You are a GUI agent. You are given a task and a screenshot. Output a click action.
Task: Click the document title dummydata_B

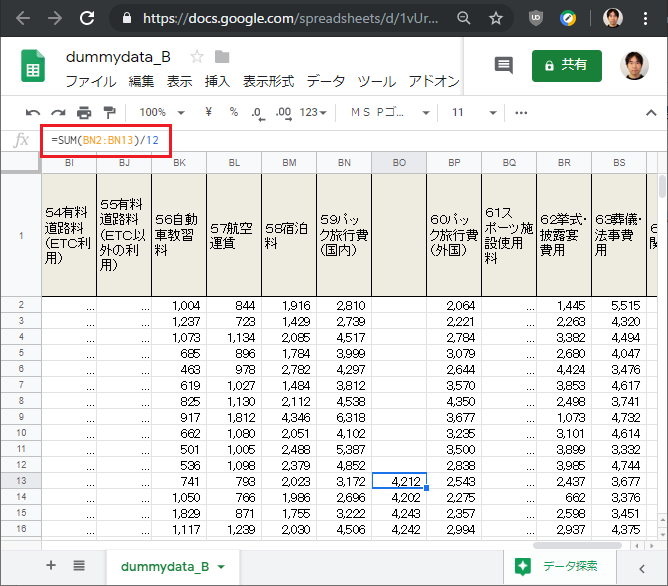tap(118, 57)
